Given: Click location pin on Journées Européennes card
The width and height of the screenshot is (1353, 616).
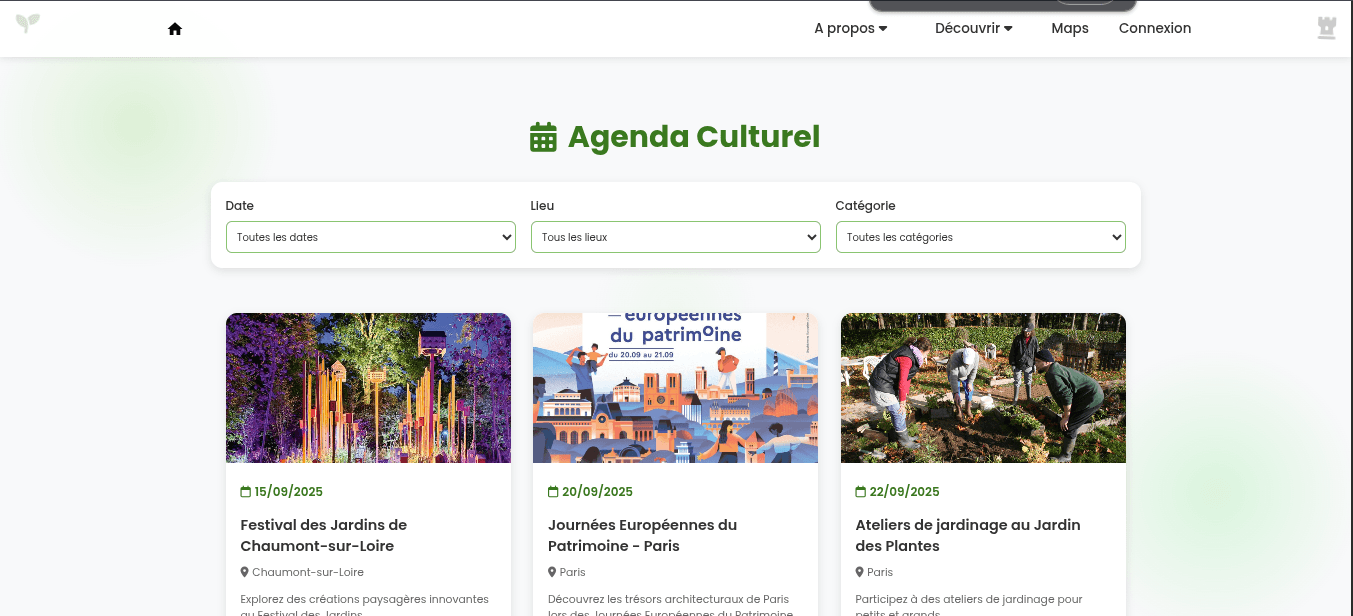Looking at the screenshot, I should (552, 572).
